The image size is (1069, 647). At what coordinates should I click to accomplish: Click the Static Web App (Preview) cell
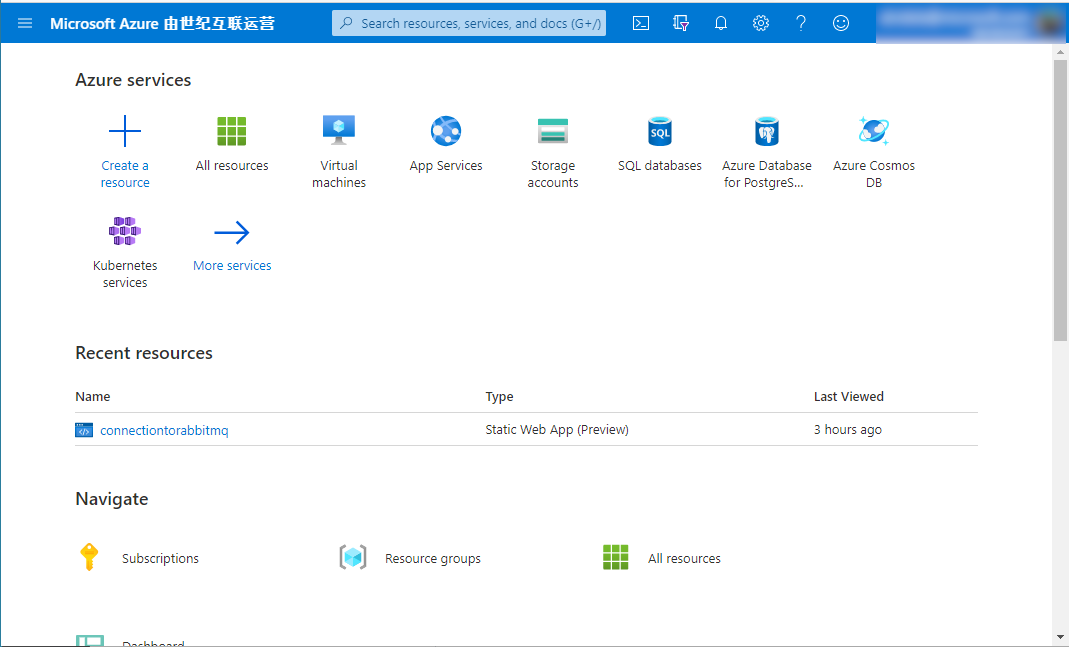pyautogui.click(x=557, y=430)
